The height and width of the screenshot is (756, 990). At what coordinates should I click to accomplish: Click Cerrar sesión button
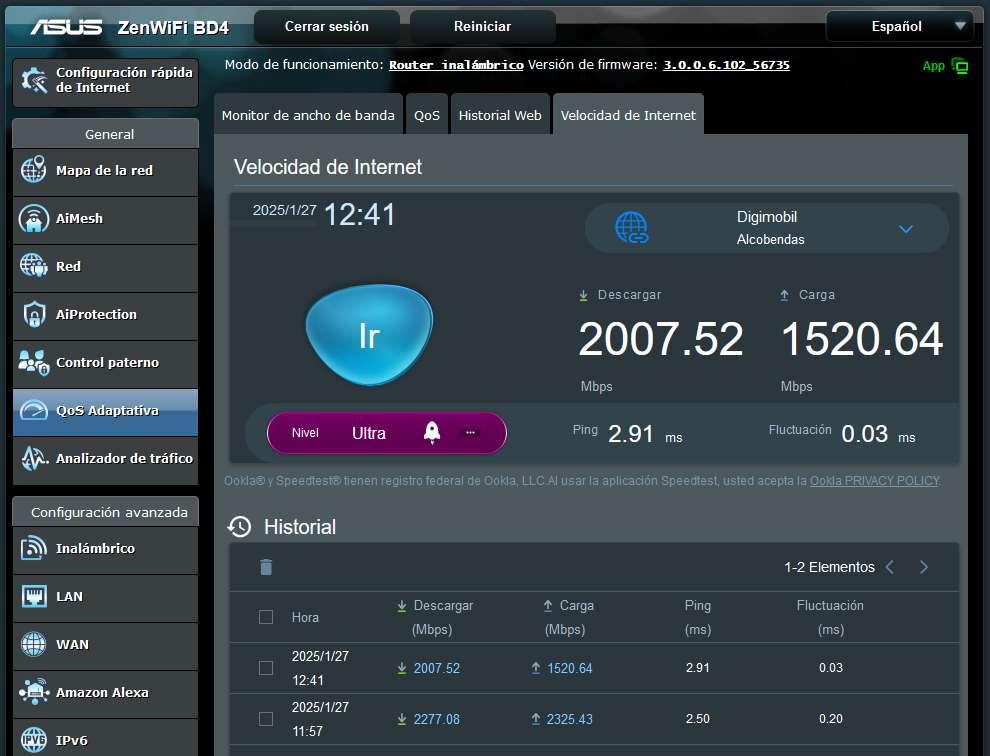point(326,27)
